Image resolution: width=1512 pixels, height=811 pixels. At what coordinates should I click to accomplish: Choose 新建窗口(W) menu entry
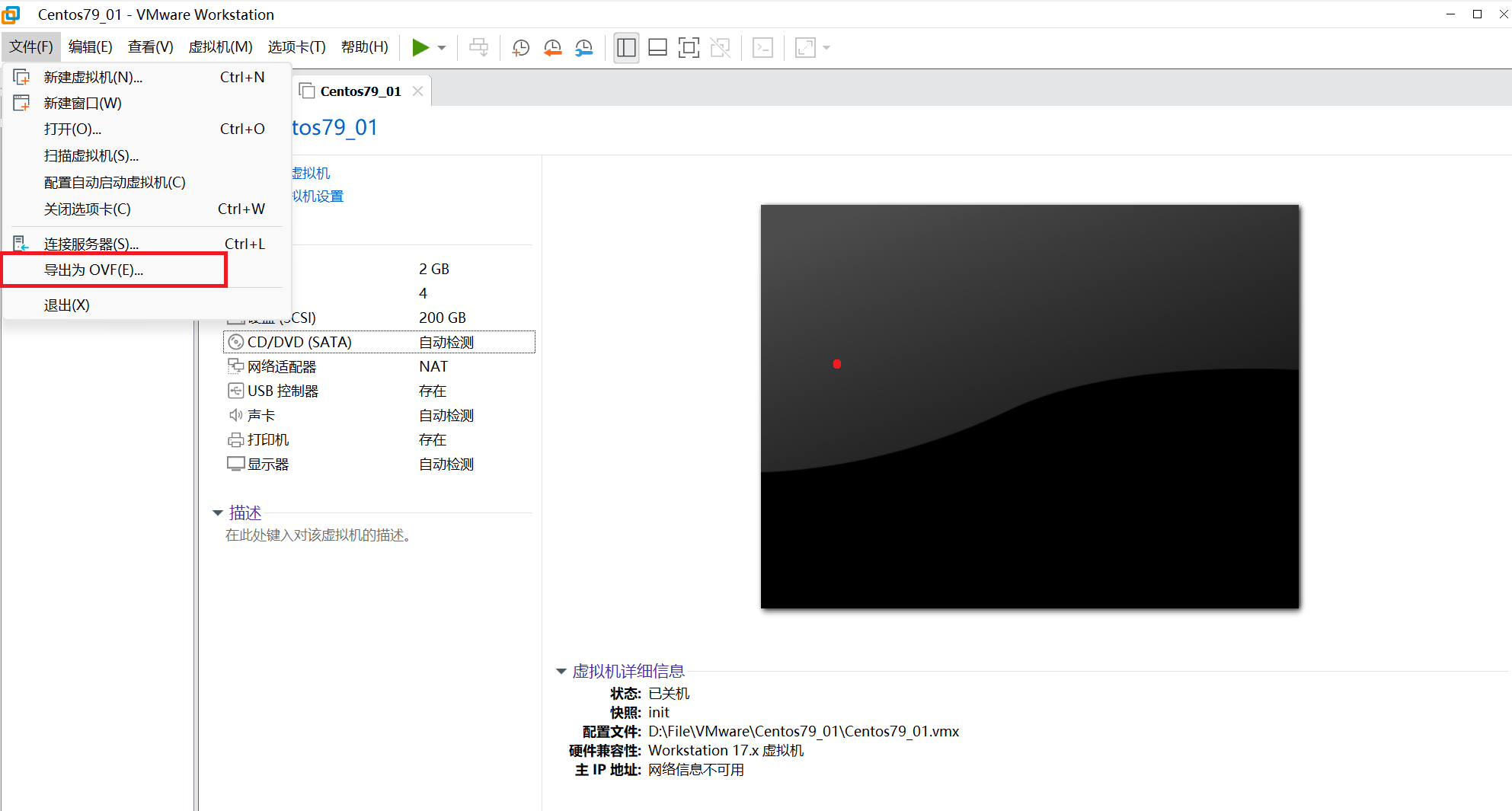[146, 103]
